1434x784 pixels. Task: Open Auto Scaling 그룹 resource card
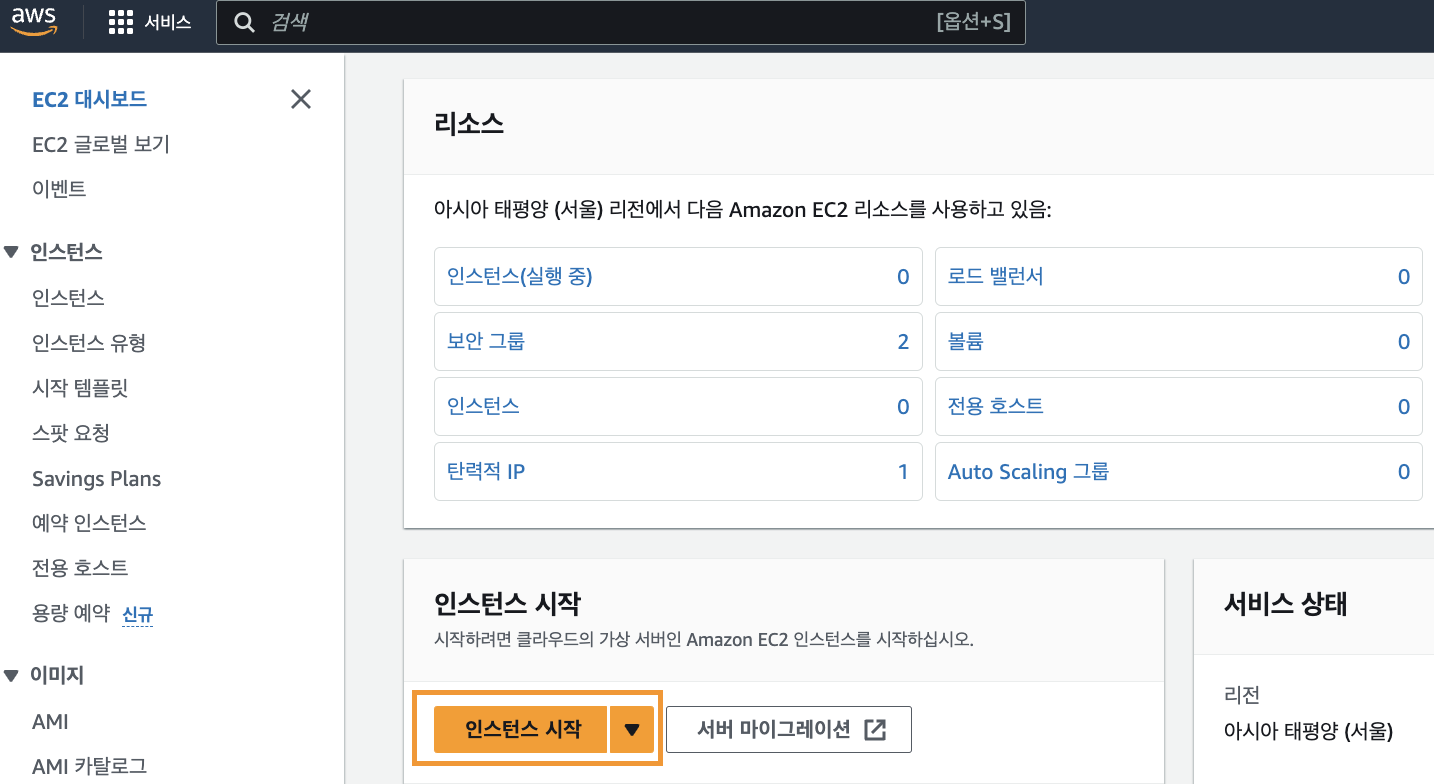click(1178, 471)
